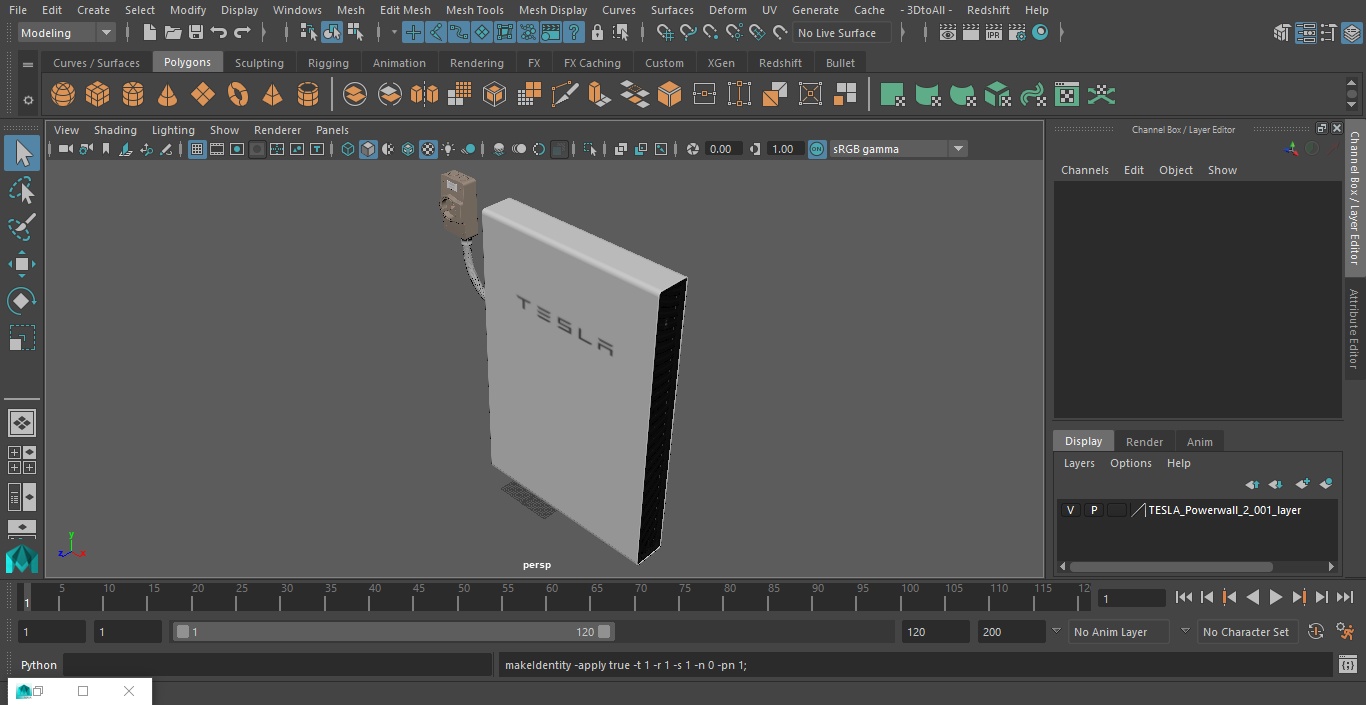Switch to the Sculpting shelf tab
1366x705 pixels.
click(x=259, y=63)
